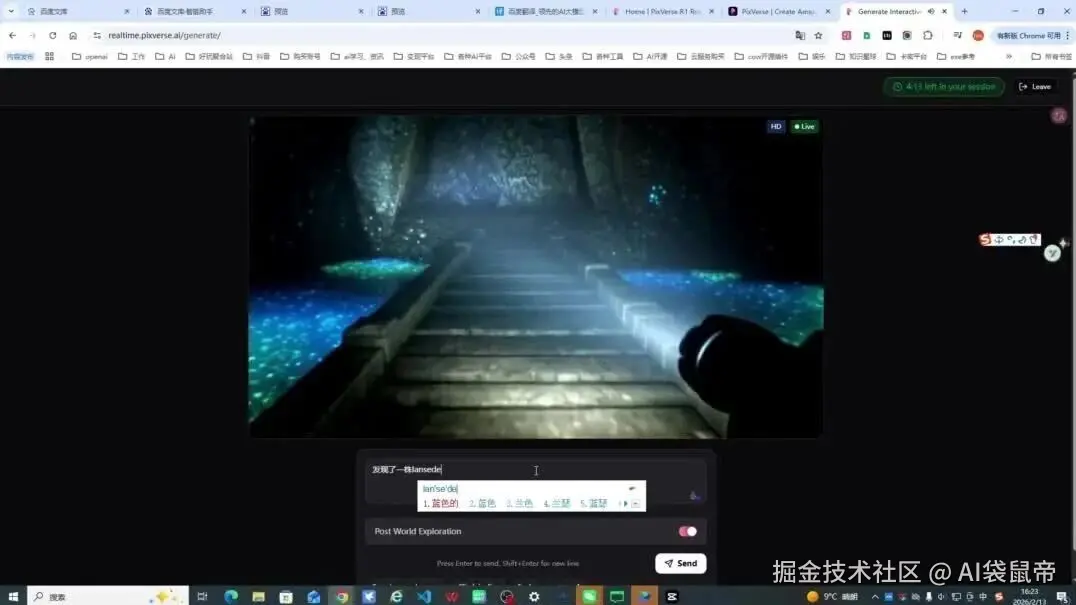The height and width of the screenshot is (605, 1076).
Task: Open Task View on the taskbar
Action: (x=202, y=596)
